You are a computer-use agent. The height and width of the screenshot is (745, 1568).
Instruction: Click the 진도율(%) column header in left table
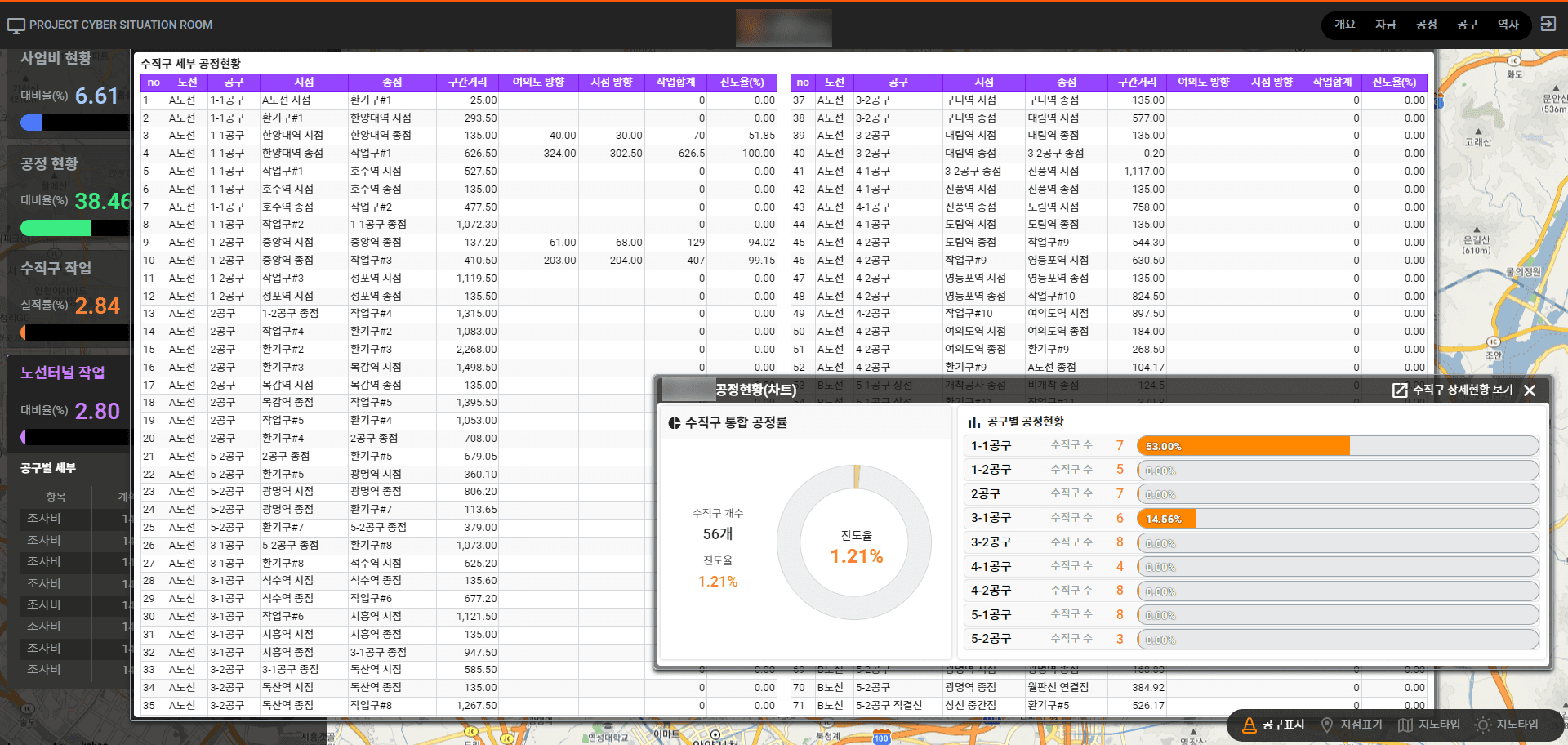742,83
